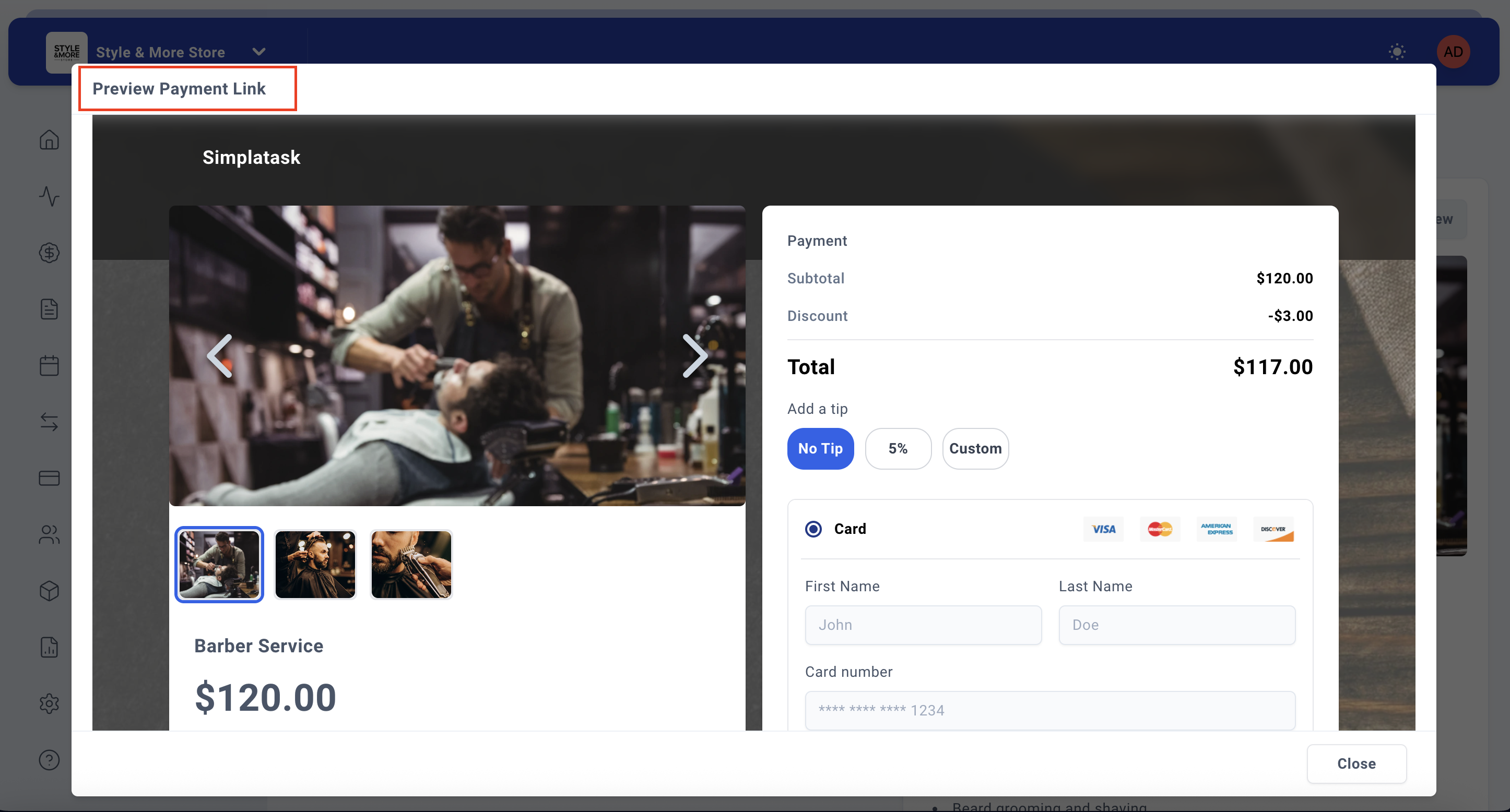Open the customers people icon
This screenshot has height=812, width=1510.
pyautogui.click(x=49, y=534)
